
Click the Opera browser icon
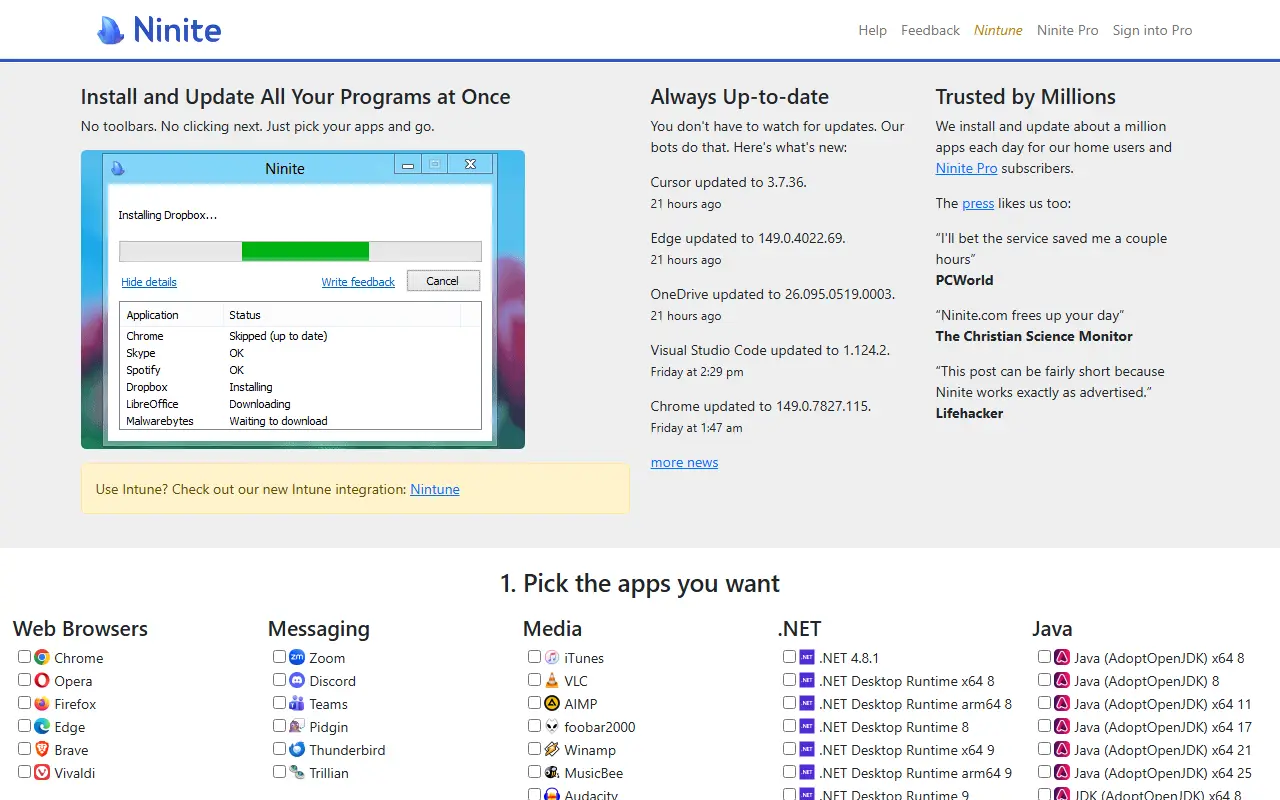tap(42, 680)
